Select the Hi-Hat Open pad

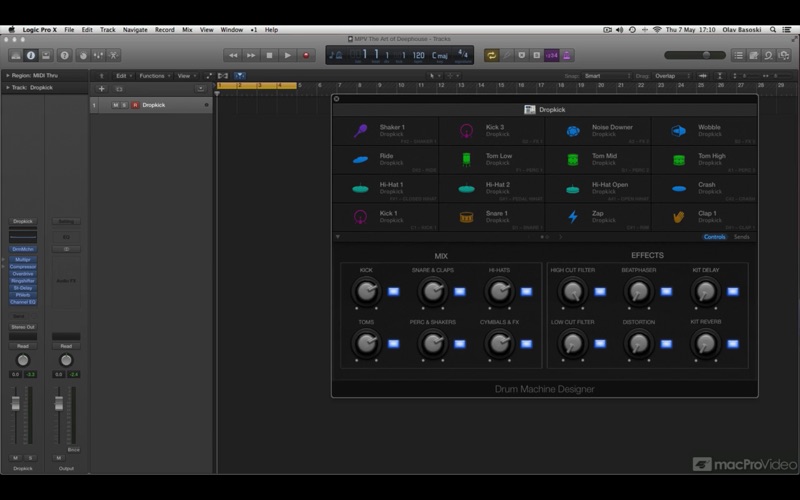(598, 188)
